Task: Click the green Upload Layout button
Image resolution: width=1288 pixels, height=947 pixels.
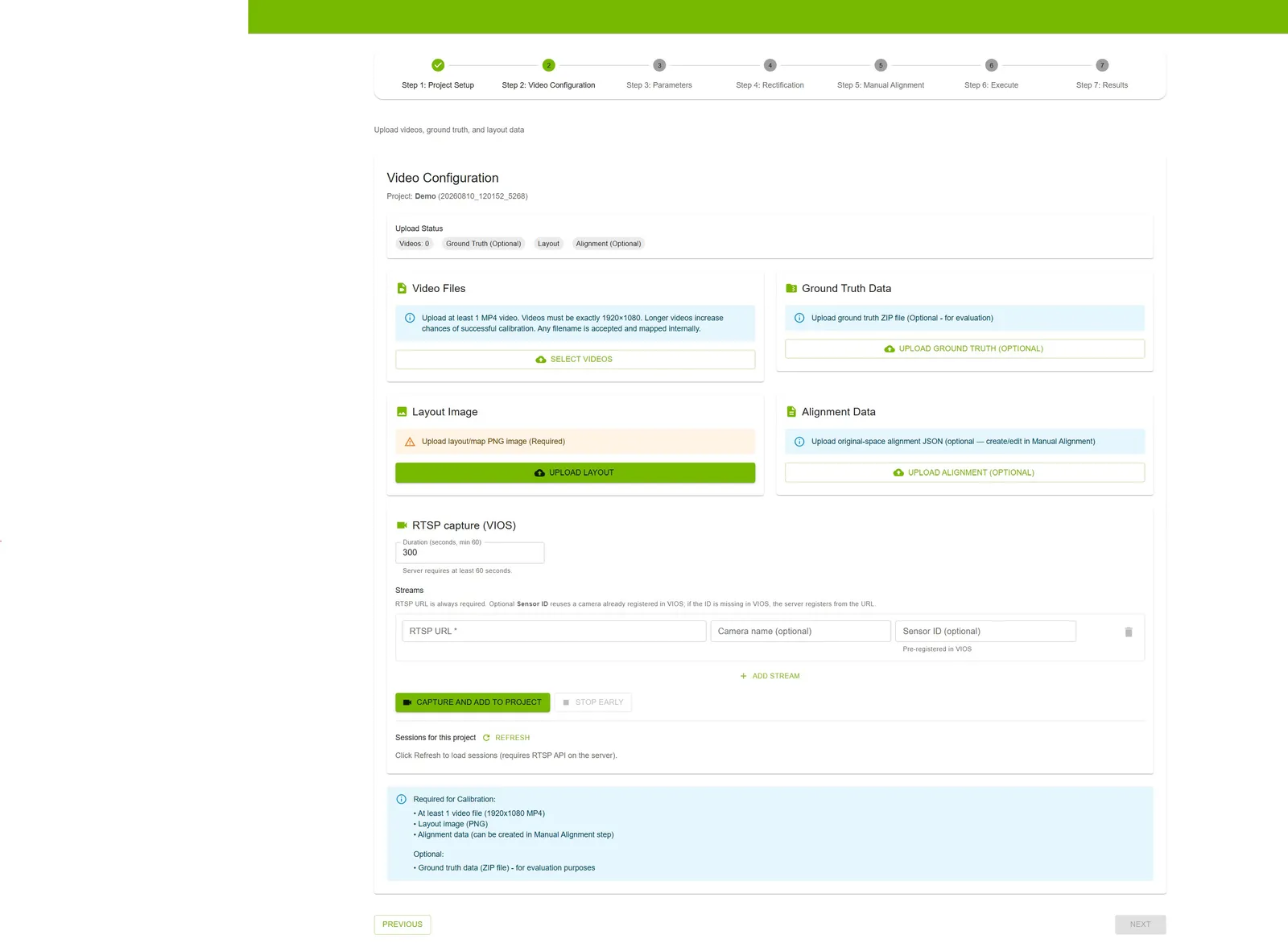Action: point(575,473)
